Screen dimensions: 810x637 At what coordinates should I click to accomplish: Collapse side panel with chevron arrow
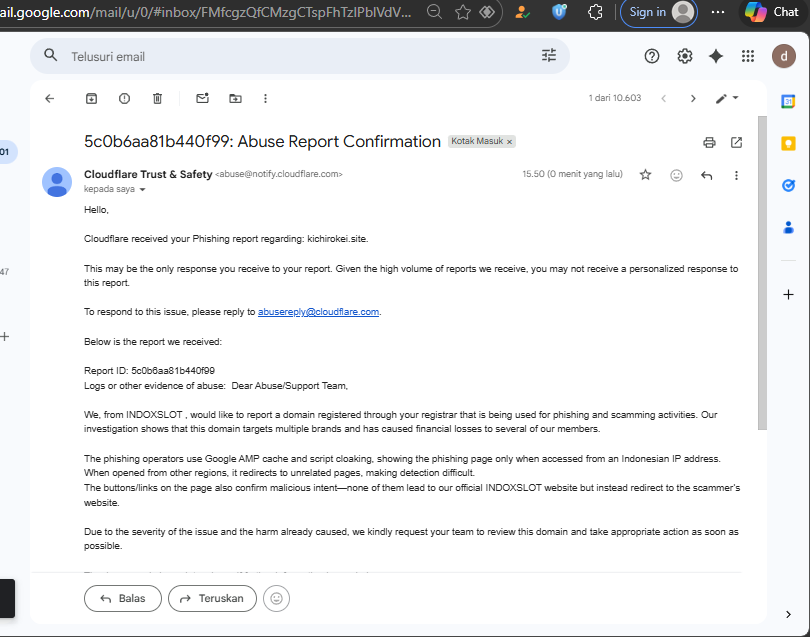tap(788, 614)
